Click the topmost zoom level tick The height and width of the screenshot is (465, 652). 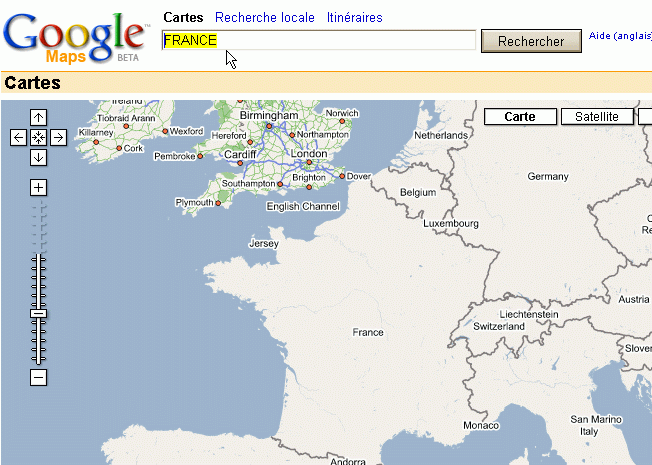[x=38, y=206]
